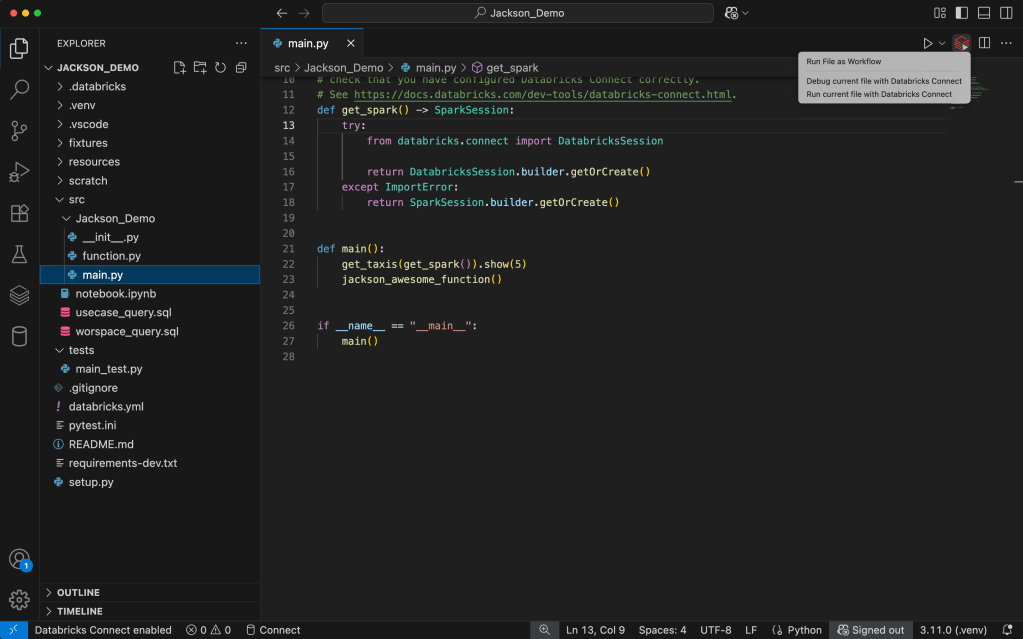Click Signed out to change account status
The height and width of the screenshot is (639, 1023).
870,630
